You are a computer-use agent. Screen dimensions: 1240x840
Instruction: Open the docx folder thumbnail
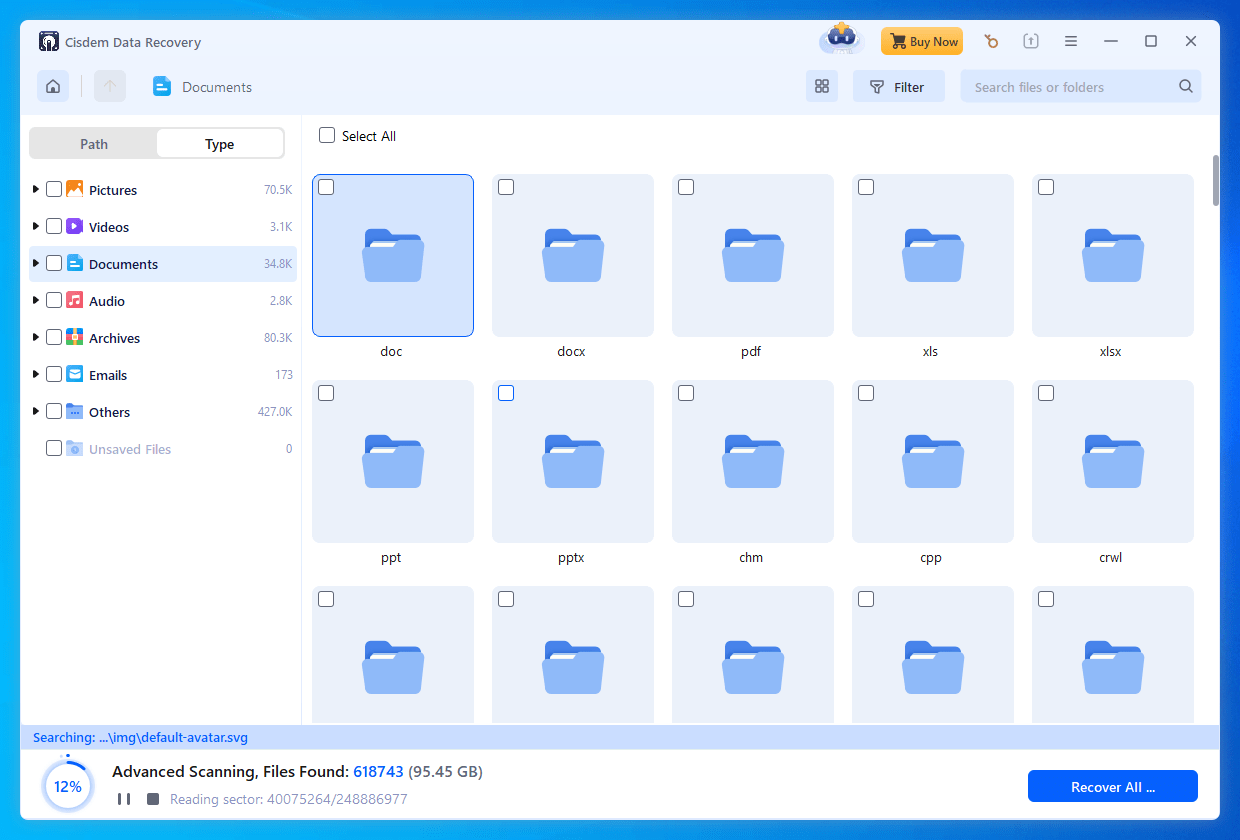573,255
